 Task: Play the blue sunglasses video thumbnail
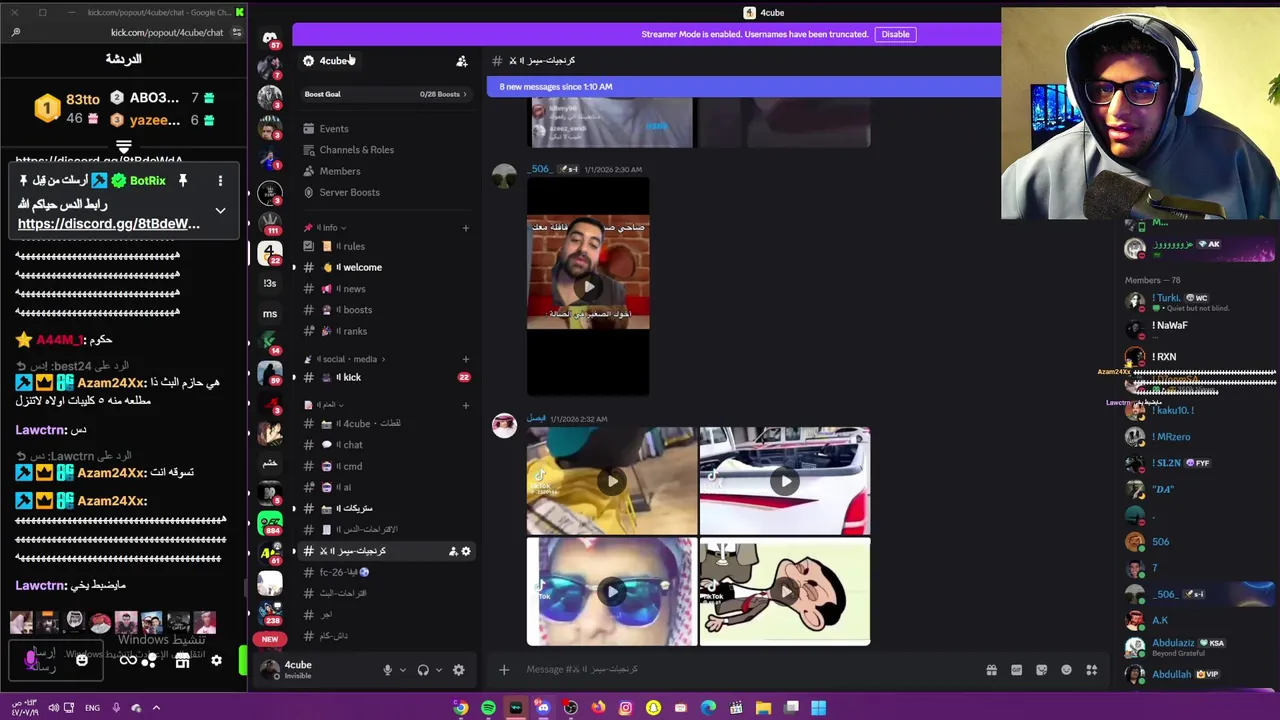tap(612, 592)
